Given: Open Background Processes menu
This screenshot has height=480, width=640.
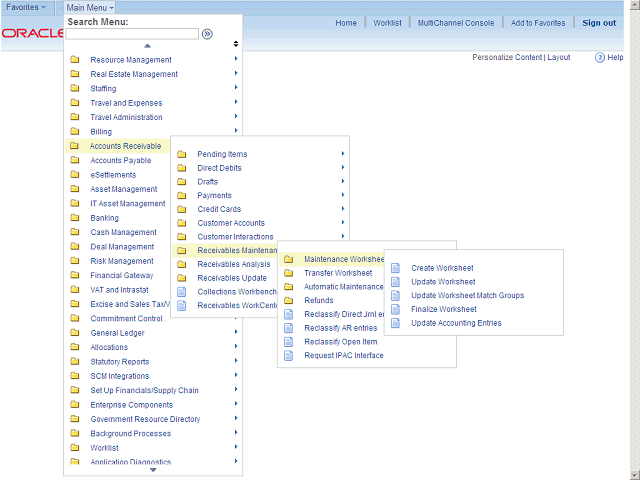Looking at the screenshot, I should (x=131, y=433).
